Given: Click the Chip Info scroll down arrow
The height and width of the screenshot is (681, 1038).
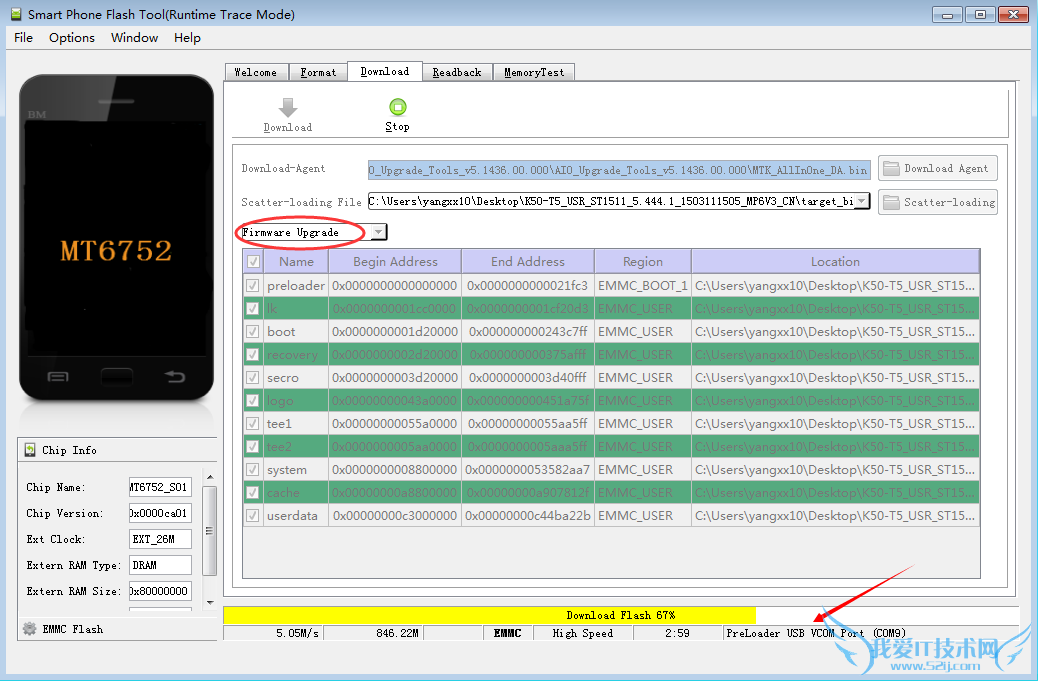Looking at the screenshot, I should pos(210,602).
